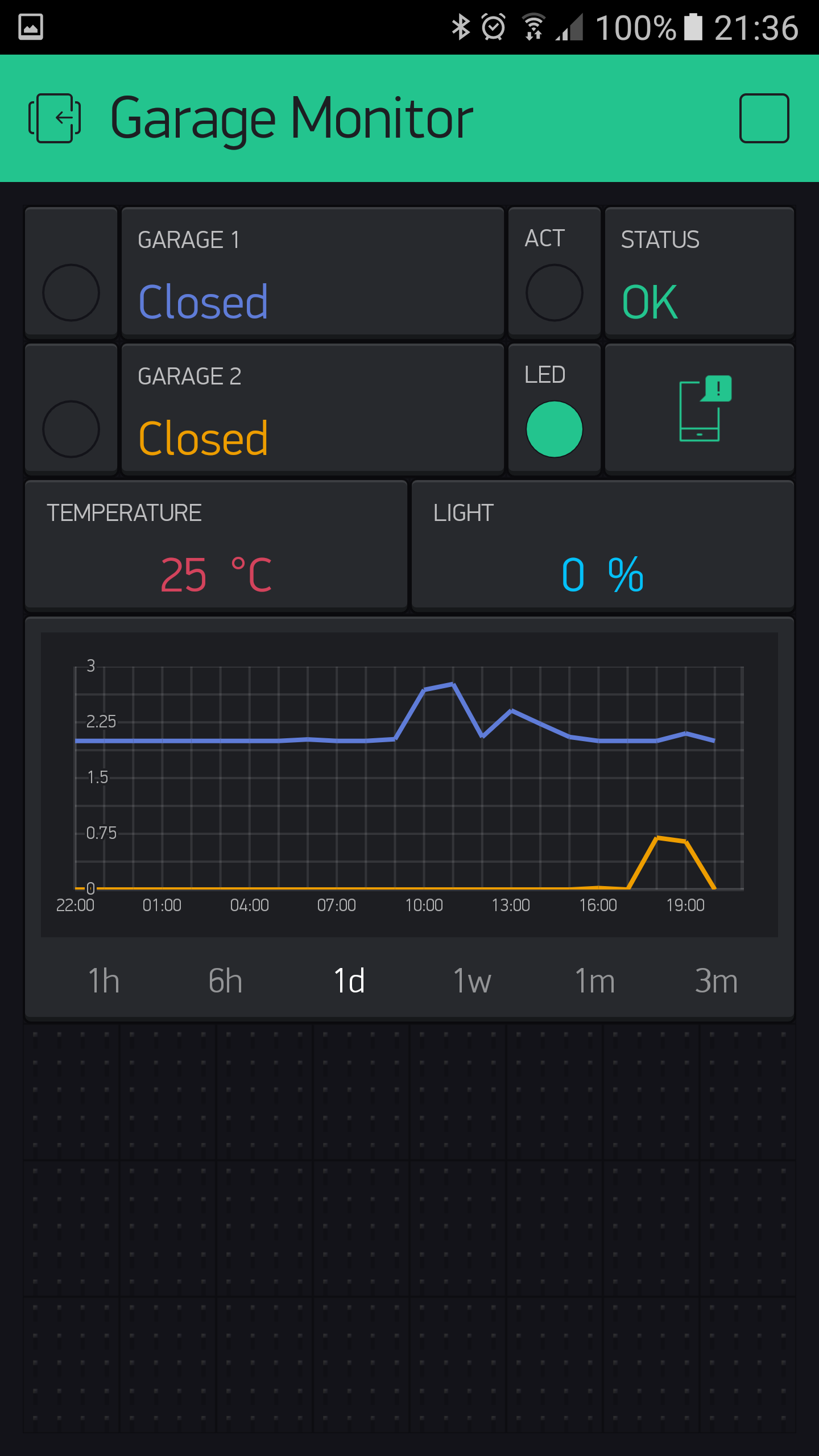Switch graph range to 6h

pyautogui.click(x=226, y=981)
